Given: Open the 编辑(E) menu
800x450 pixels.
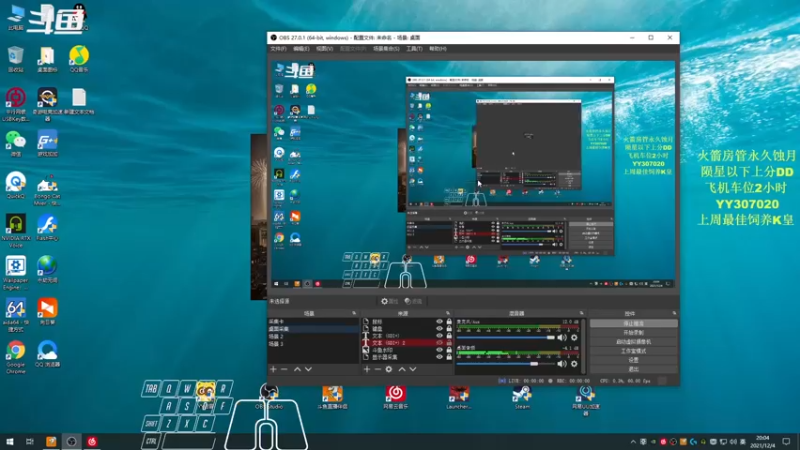Looking at the screenshot, I should click(x=301, y=48).
